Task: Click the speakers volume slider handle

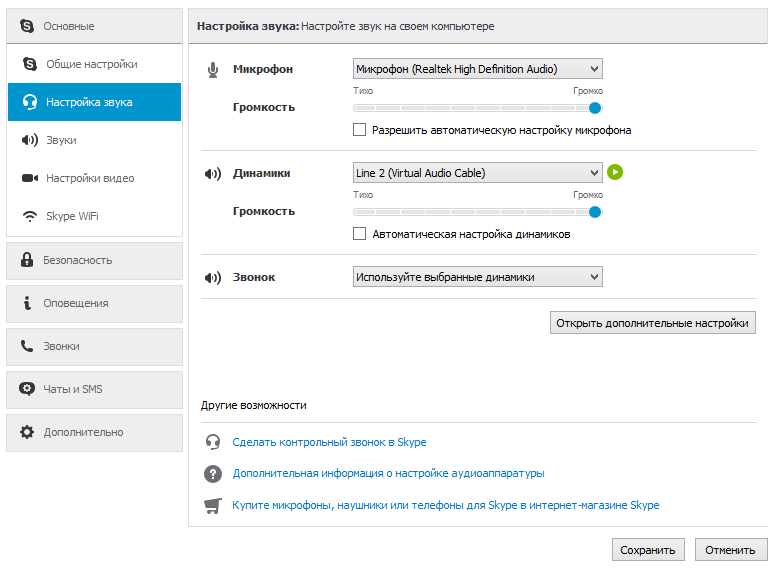Action: pyautogui.click(x=595, y=212)
